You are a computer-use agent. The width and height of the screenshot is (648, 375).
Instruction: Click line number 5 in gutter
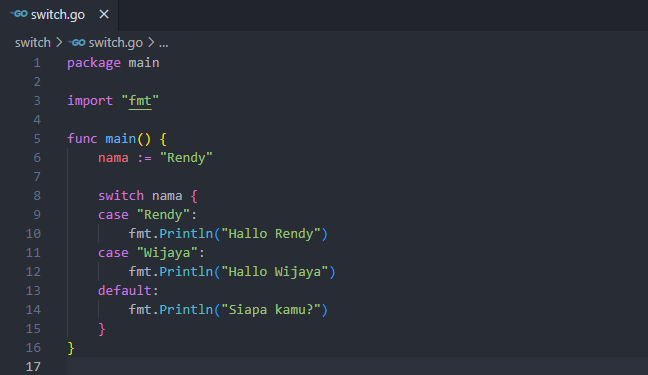pos(37,139)
